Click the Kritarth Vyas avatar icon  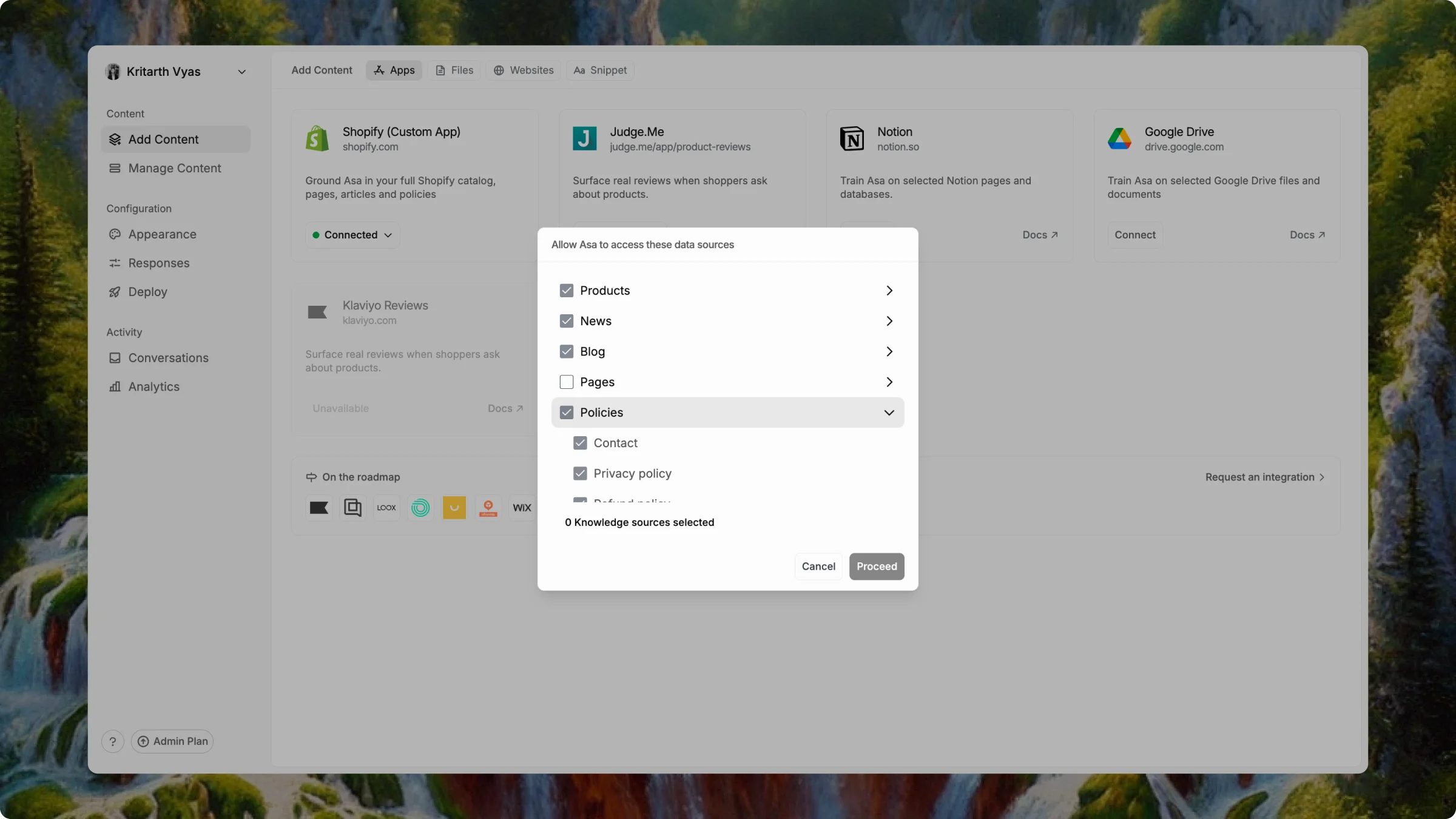(x=113, y=72)
